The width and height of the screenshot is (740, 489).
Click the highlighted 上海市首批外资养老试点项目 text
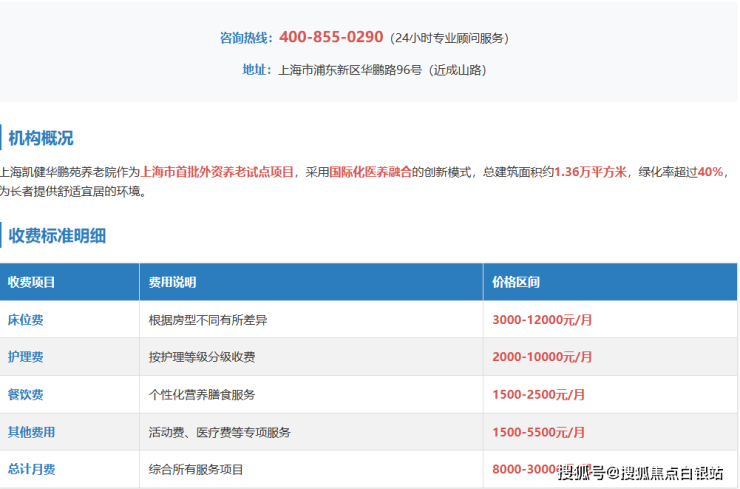218,172
